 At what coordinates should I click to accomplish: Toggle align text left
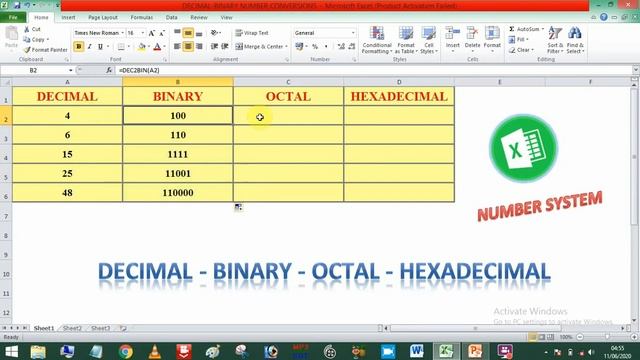click(x=177, y=47)
